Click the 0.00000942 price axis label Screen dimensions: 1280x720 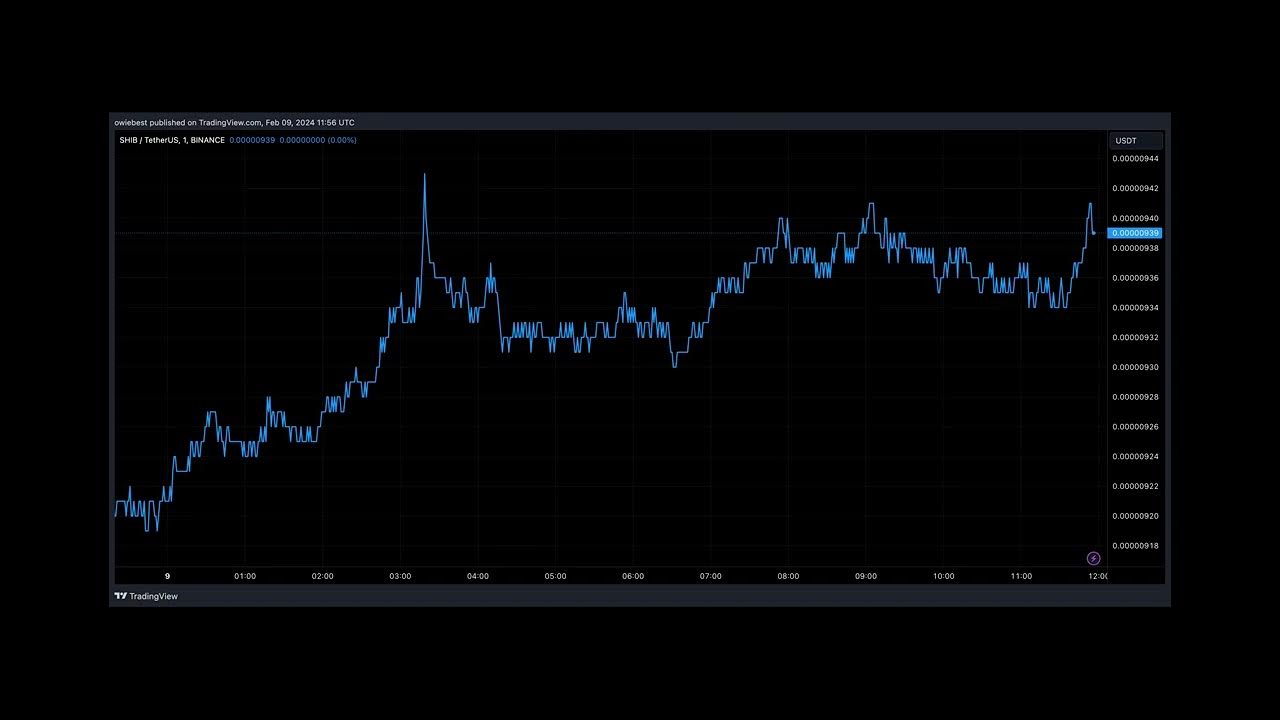click(x=1135, y=188)
